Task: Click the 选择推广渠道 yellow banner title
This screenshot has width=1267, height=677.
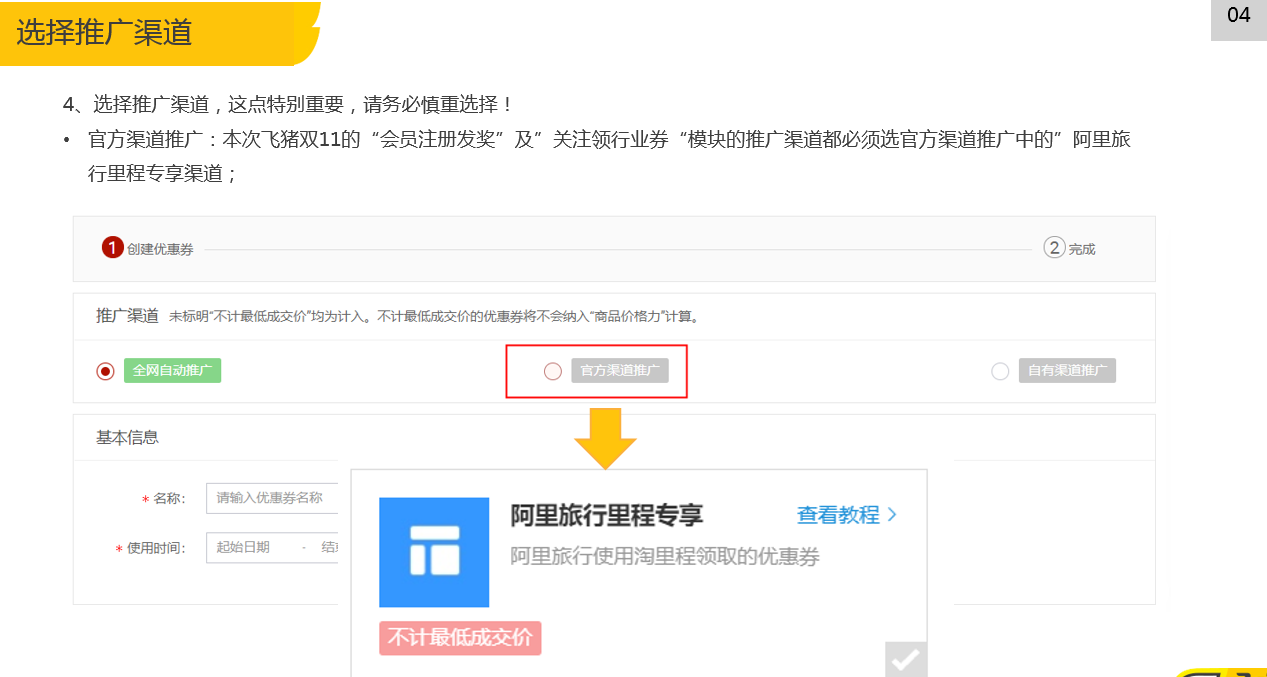Action: click(x=104, y=32)
